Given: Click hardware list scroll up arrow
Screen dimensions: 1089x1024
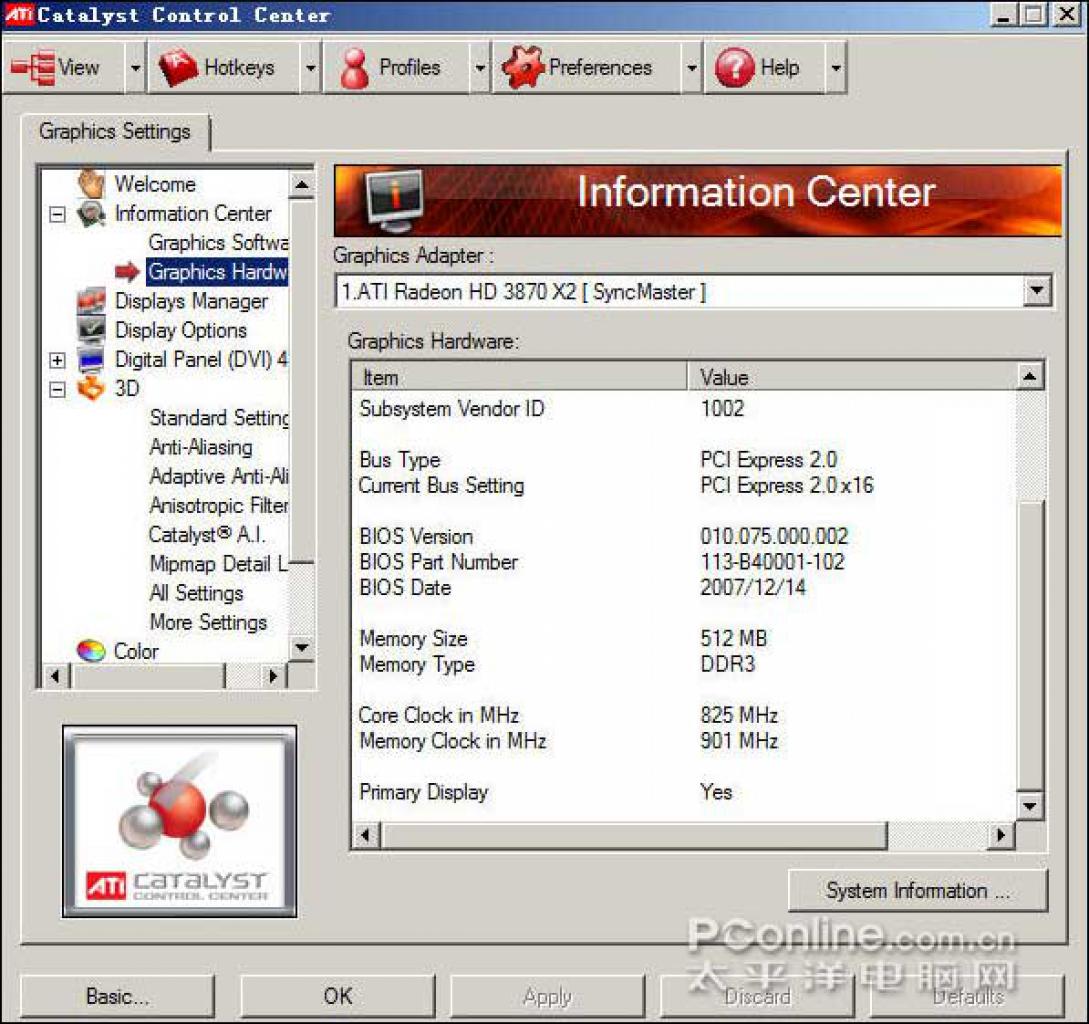Looking at the screenshot, I should (1029, 377).
